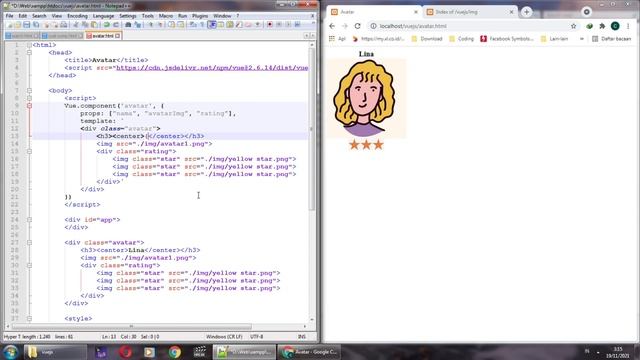The image size is (640, 360).
Task: Collapse the rating fold on line 30
Action: tap(29, 265)
